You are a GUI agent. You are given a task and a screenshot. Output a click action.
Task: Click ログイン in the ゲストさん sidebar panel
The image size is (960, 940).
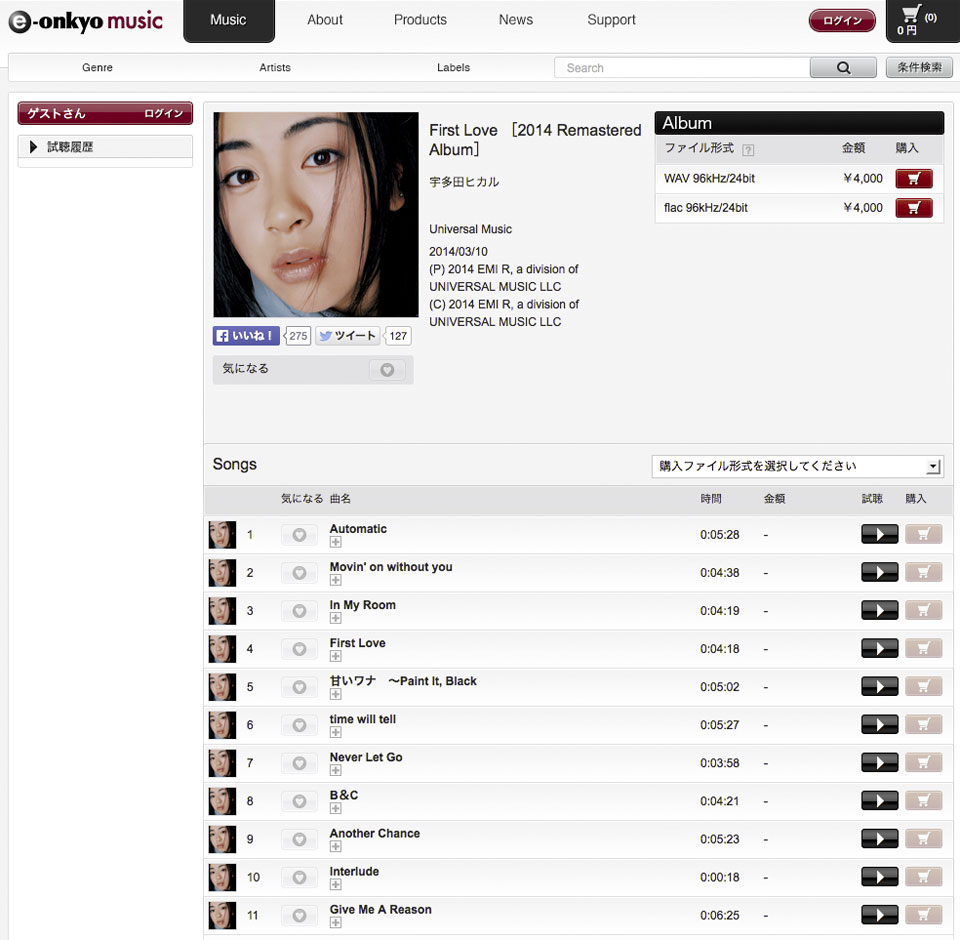coord(163,113)
